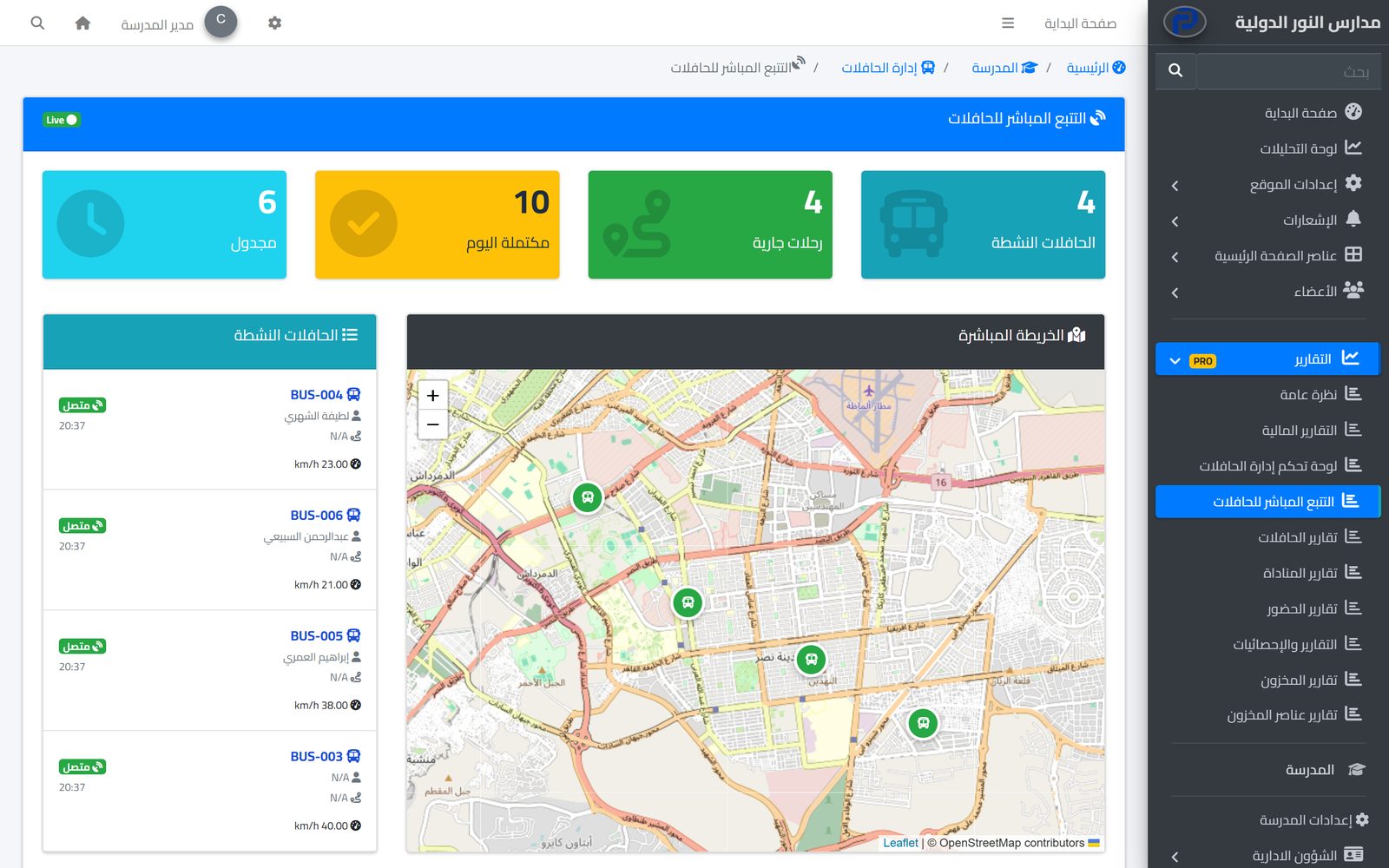
Task: Click the user avatar circle labeled C
Action: pyautogui.click(x=221, y=22)
